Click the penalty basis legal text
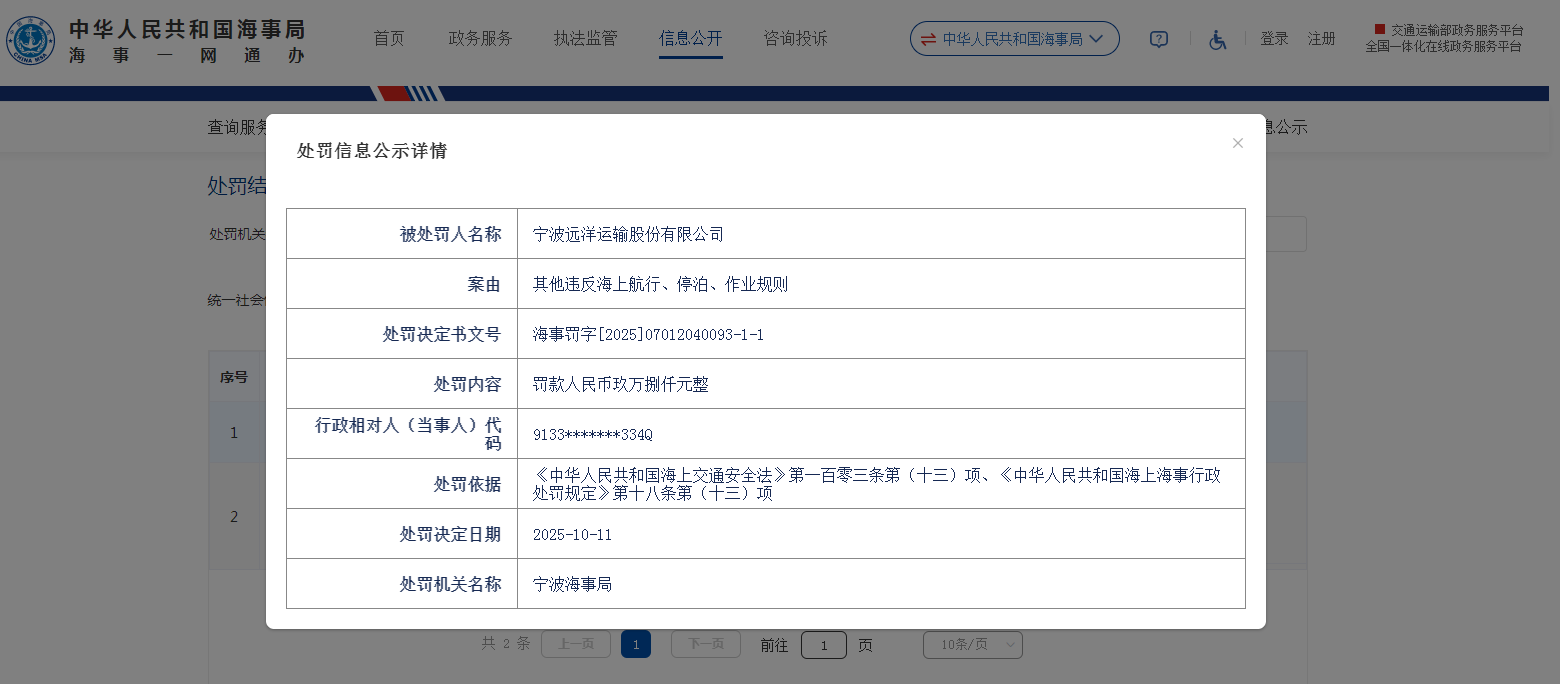Viewport: 1560px width, 684px height. [877, 484]
